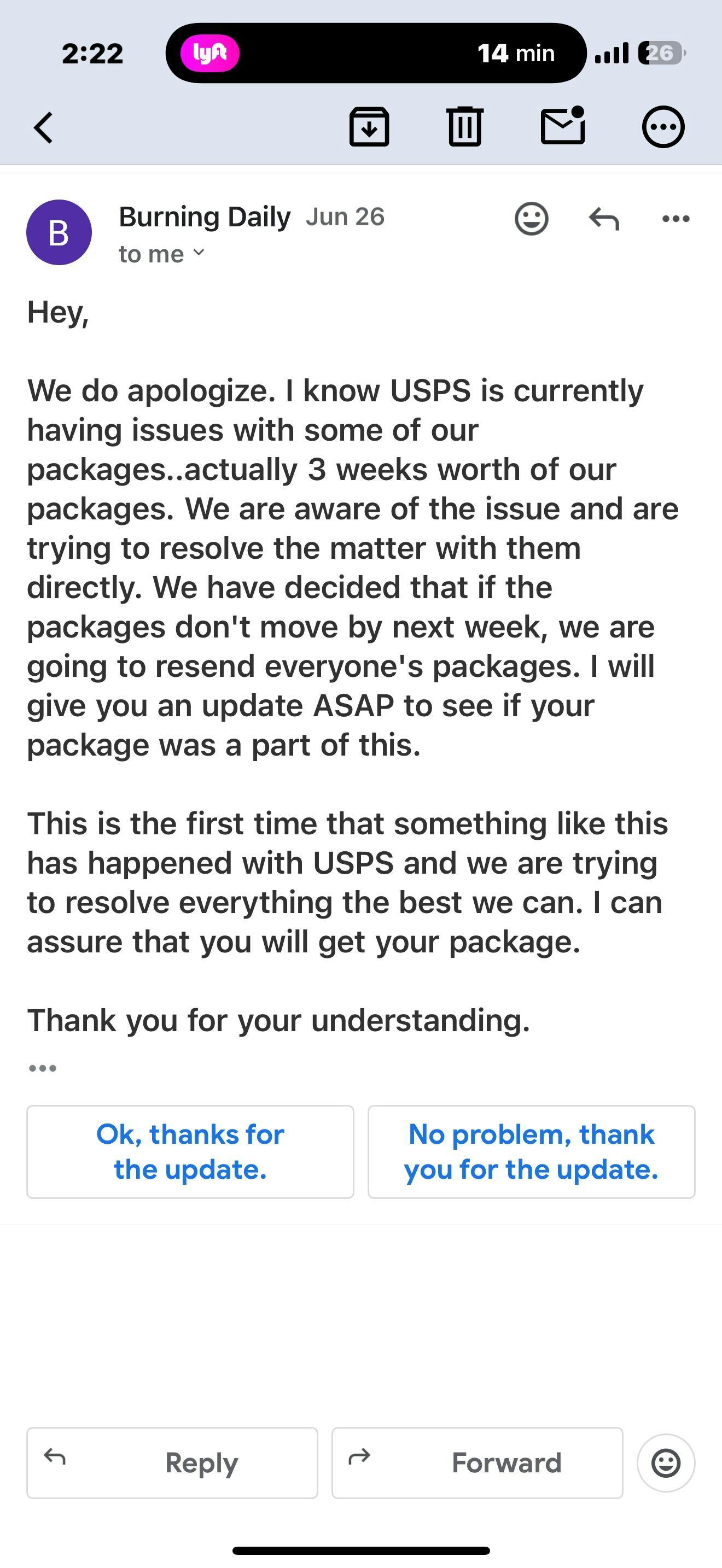Viewport: 722px width, 1568px height.
Task: Mark email as unread envelope icon
Action: pos(563,125)
